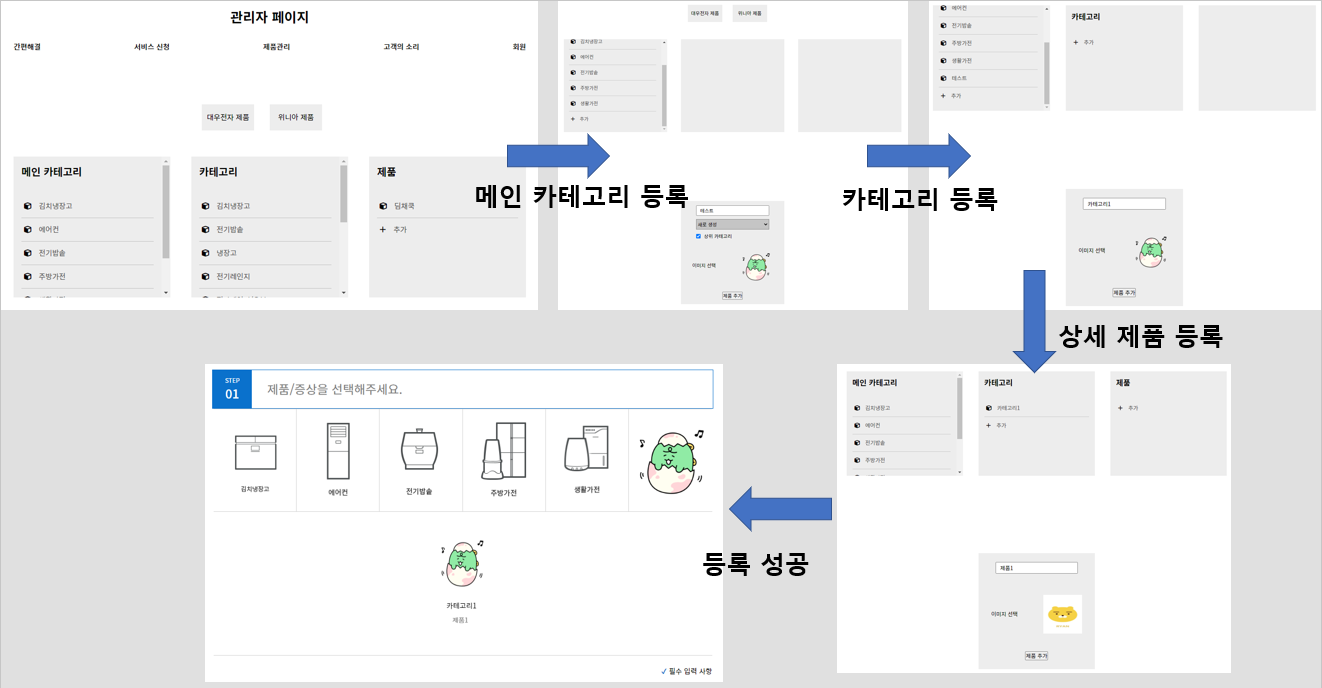The height and width of the screenshot is (688, 1322).
Task: Click 제품 추가 button below yellow character
Action: coord(1036,656)
